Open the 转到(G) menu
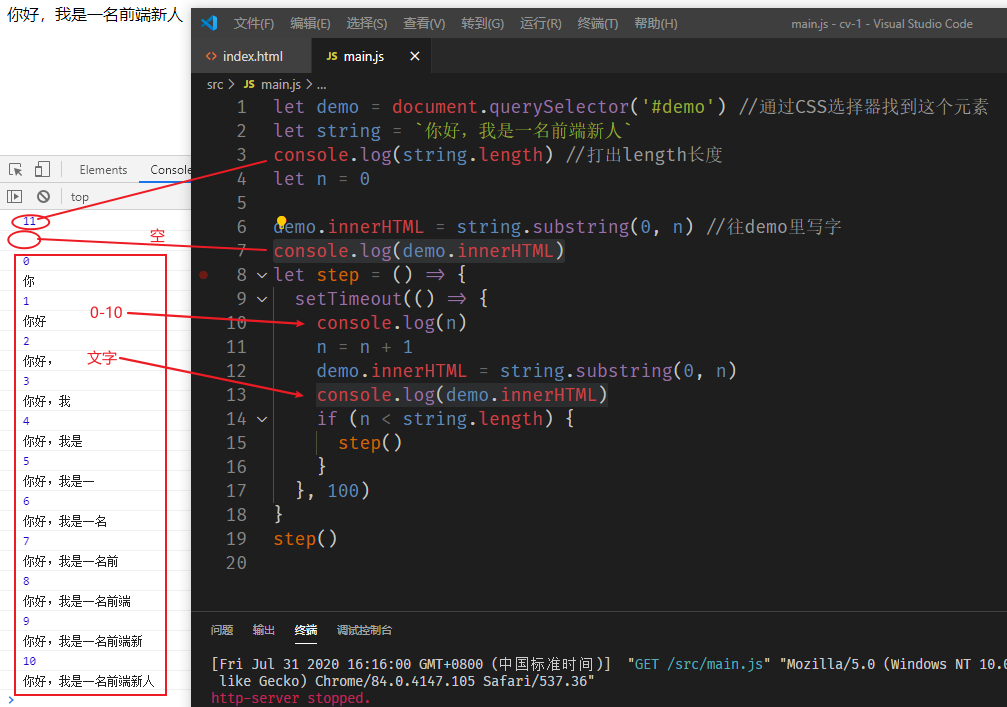This screenshot has width=1007, height=707. pyautogui.click(x=482, y=24)
